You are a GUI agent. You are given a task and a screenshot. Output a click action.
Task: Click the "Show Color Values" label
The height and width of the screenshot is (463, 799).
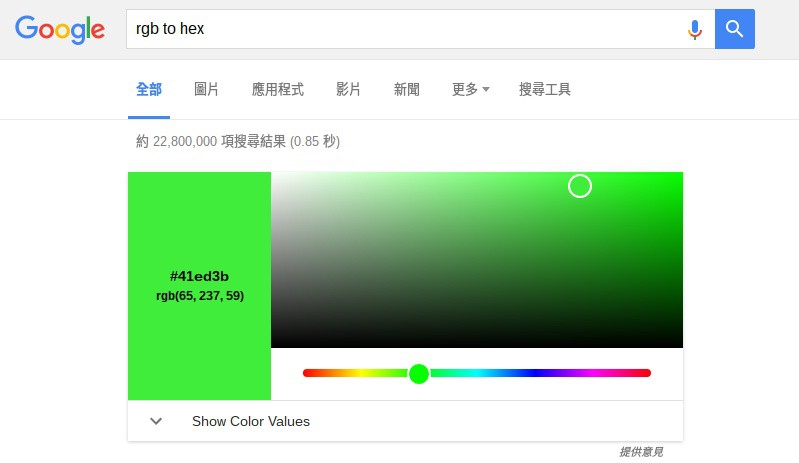click(251, 421)
